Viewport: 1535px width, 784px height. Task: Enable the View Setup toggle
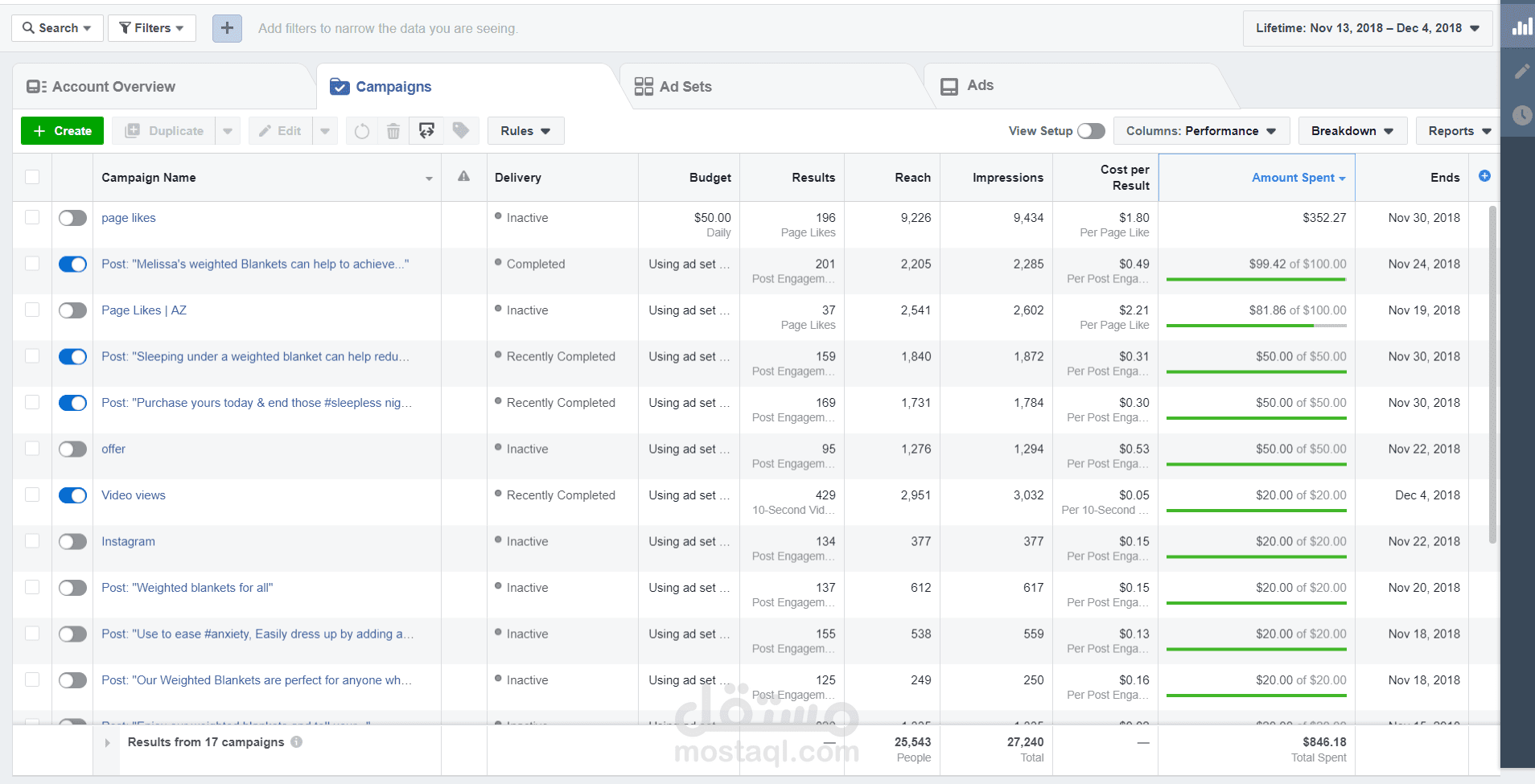coord(1091,131)
